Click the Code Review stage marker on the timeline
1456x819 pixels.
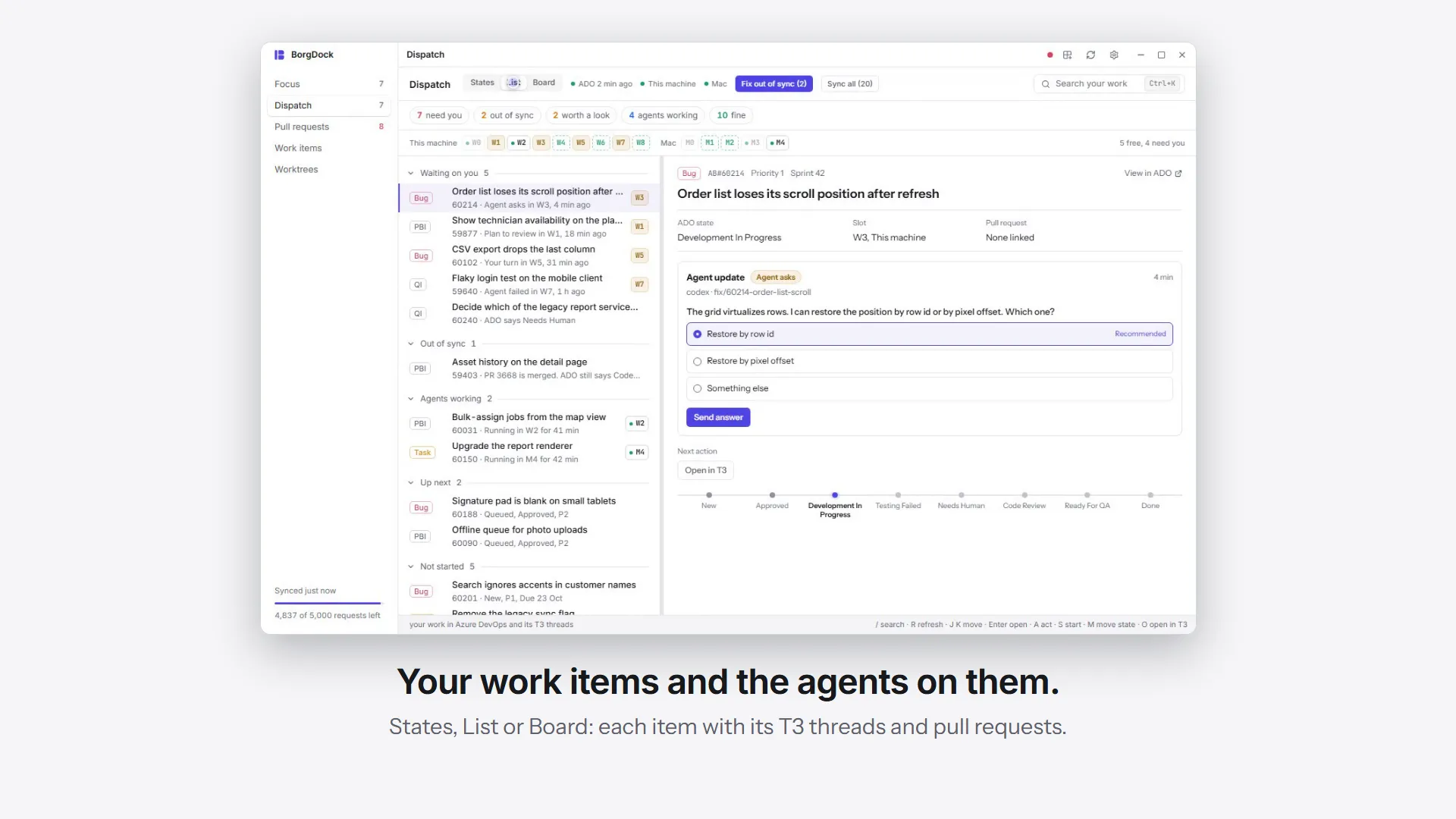(x=1025, y=495)
